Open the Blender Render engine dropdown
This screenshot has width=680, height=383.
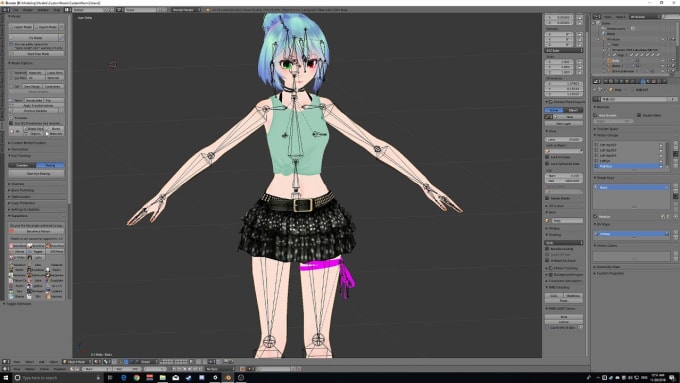click(186, 10)
